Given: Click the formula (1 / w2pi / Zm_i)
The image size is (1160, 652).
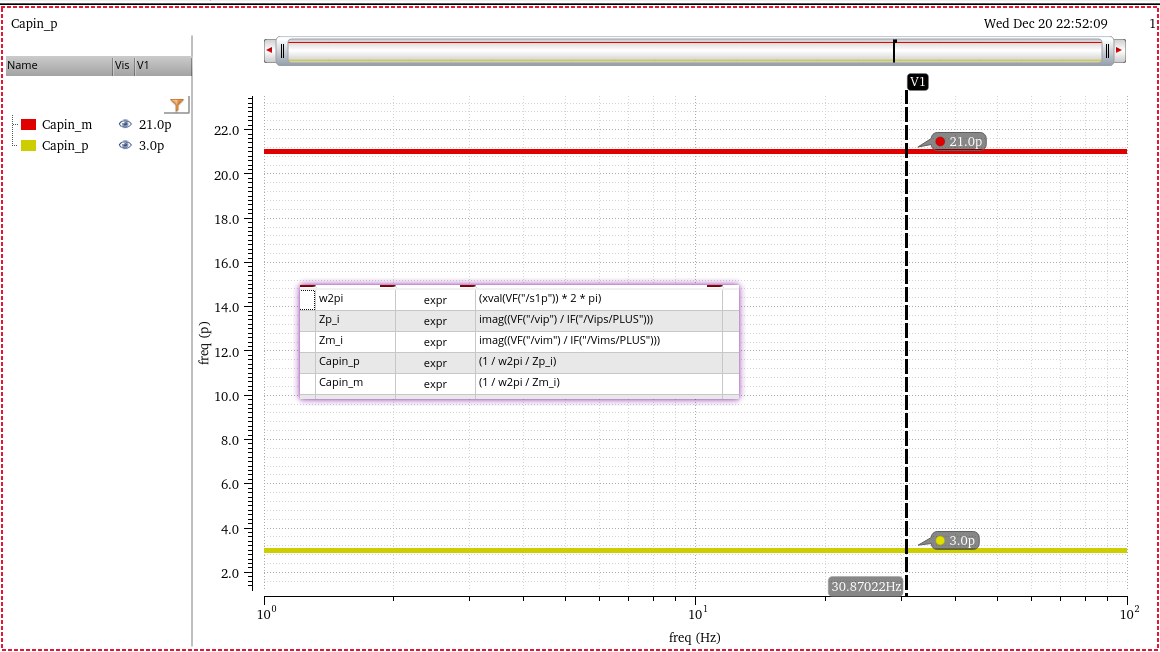Looking at the screenshot, I should 519,383.
